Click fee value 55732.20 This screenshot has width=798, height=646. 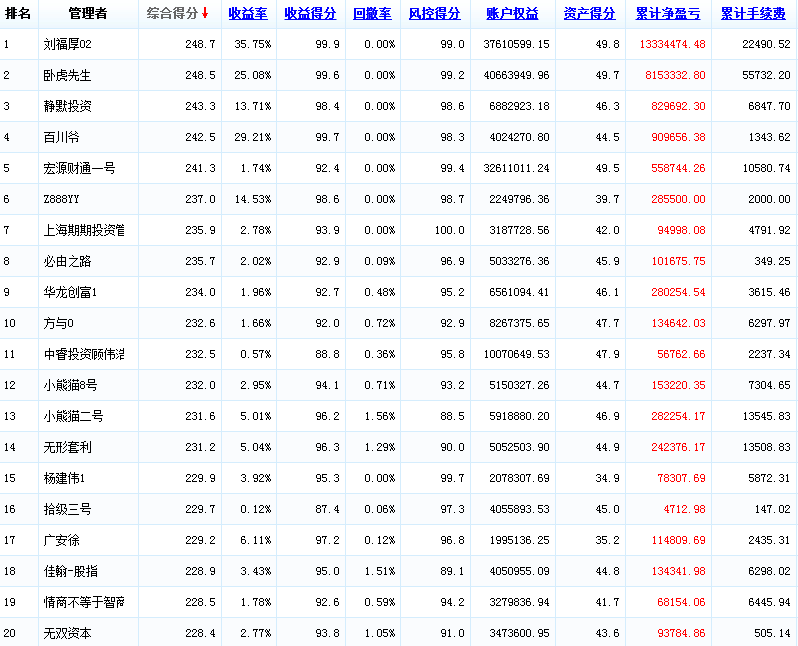click(x=766, y=75)
